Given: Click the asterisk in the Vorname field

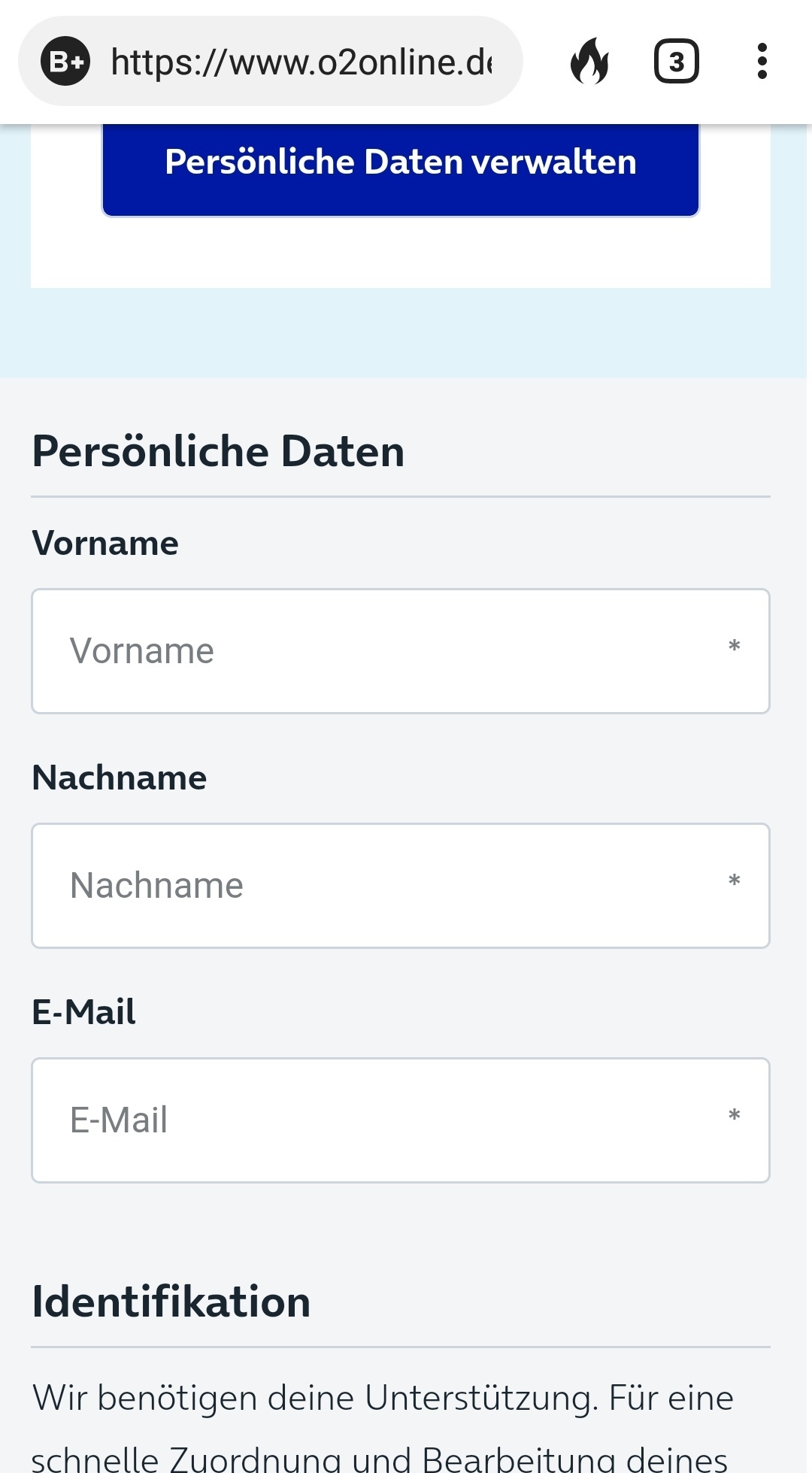Looking at the screenshot, I should pos(735,647).
